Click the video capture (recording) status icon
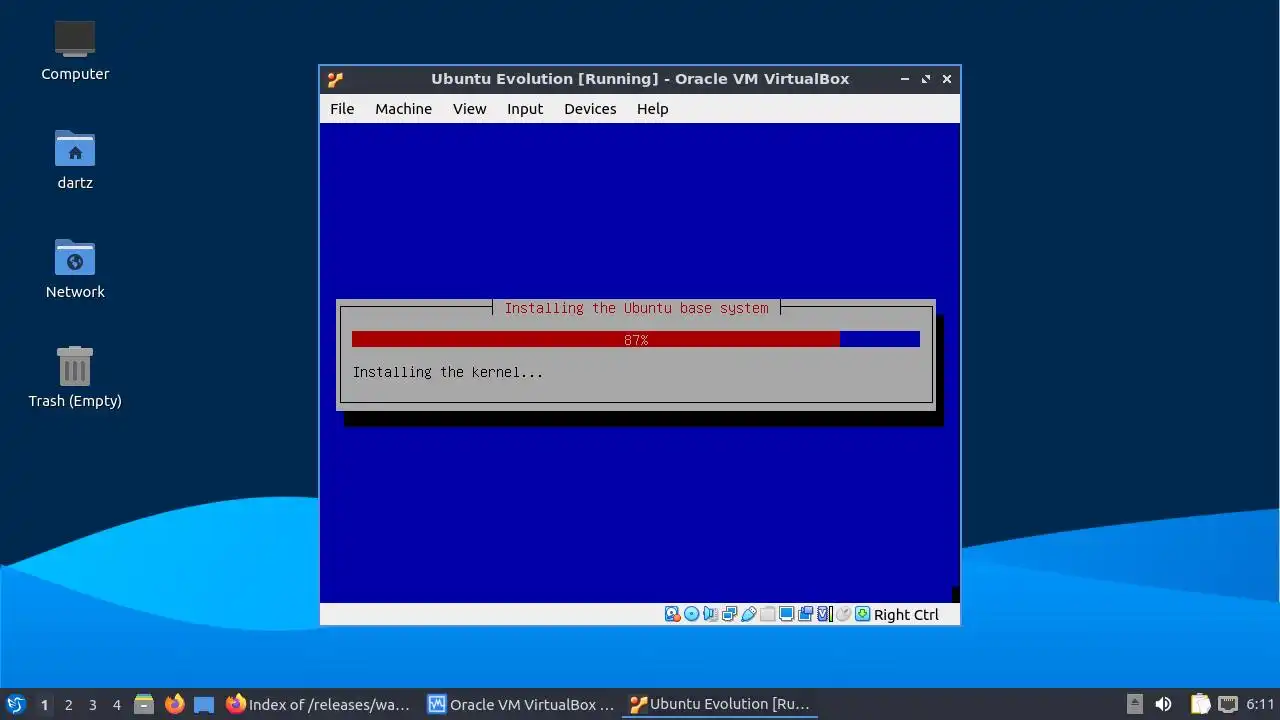The image size is (1280, 720). click(806, 614)
